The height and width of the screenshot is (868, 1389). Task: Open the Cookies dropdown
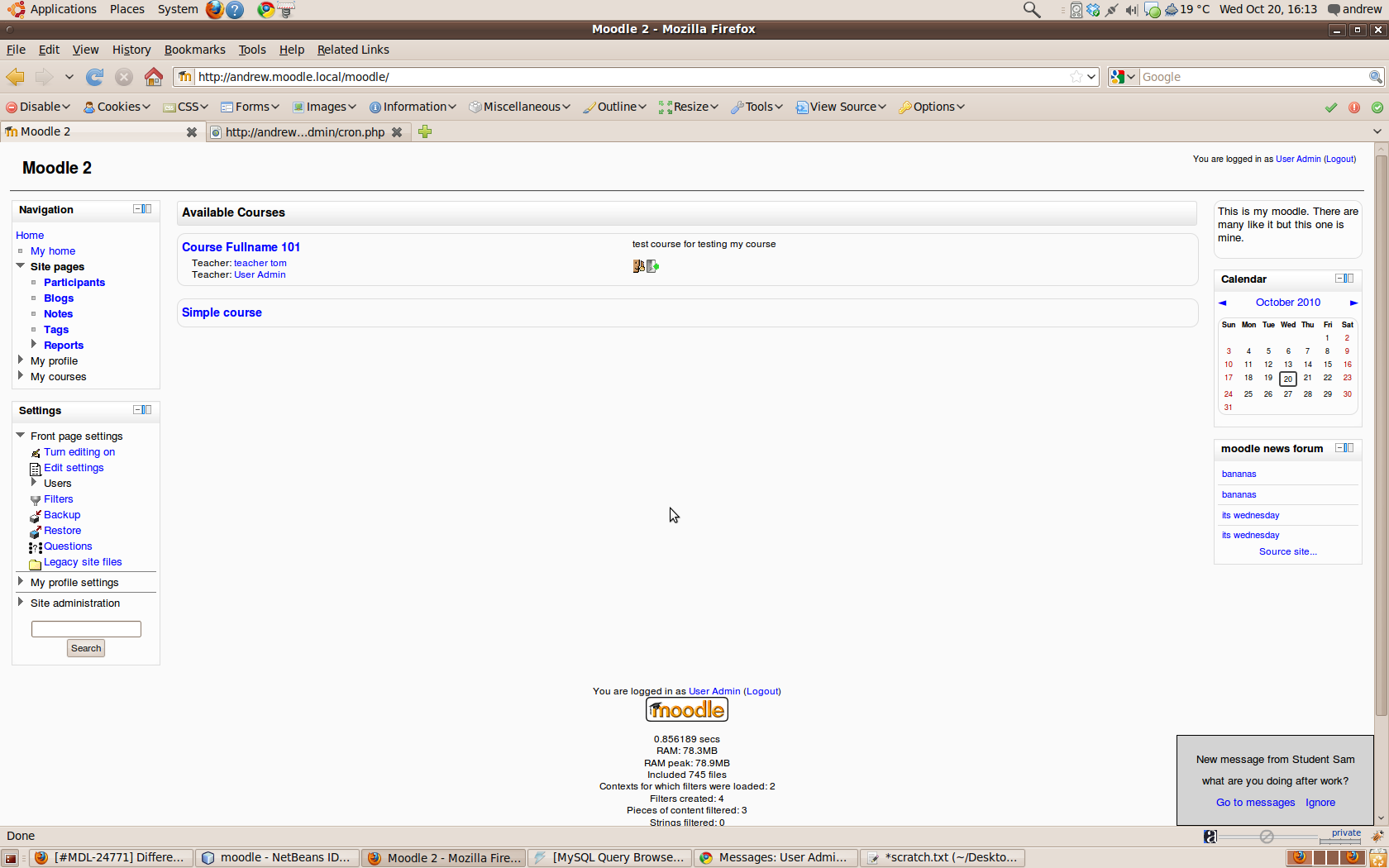(117, 107)
